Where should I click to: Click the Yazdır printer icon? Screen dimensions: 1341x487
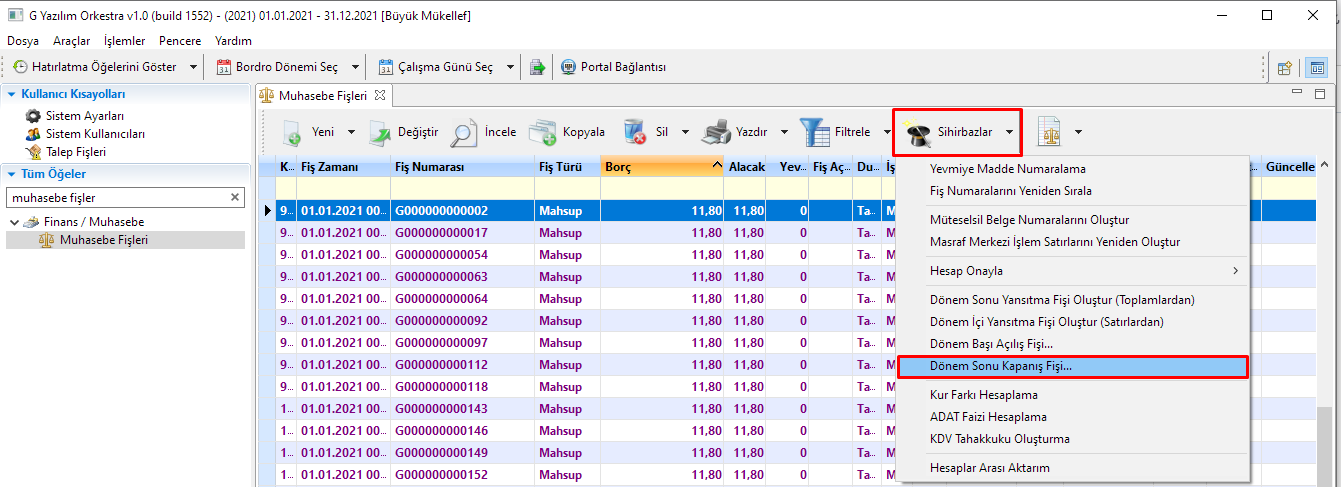point(716,132)
